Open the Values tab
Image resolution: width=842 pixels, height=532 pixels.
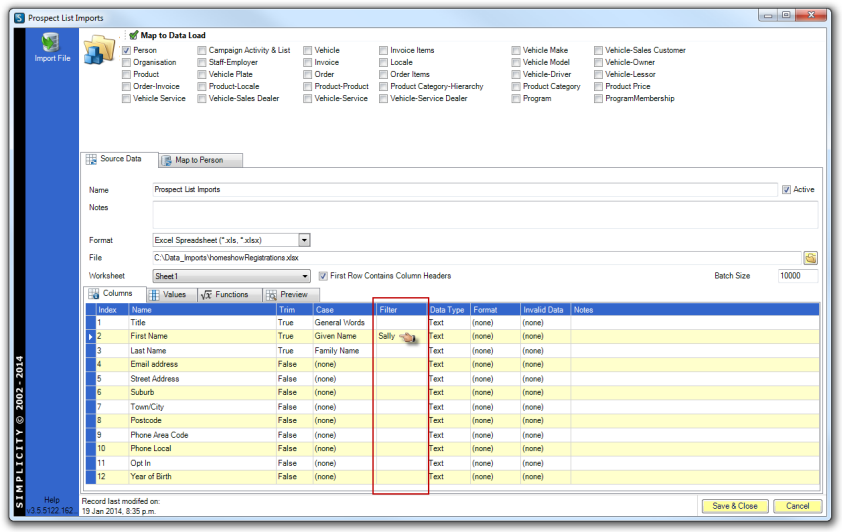pos(172,295)
